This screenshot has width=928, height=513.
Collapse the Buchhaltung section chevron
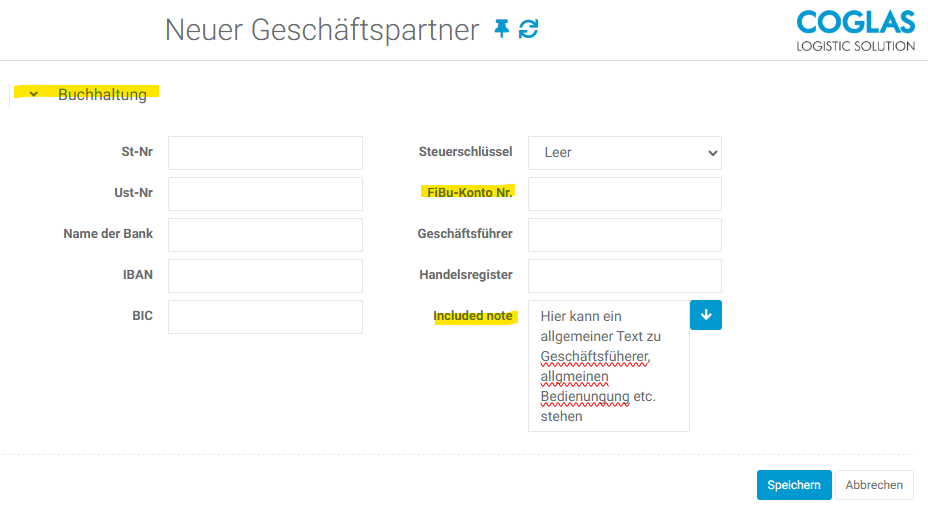click(x=34, y=94)
